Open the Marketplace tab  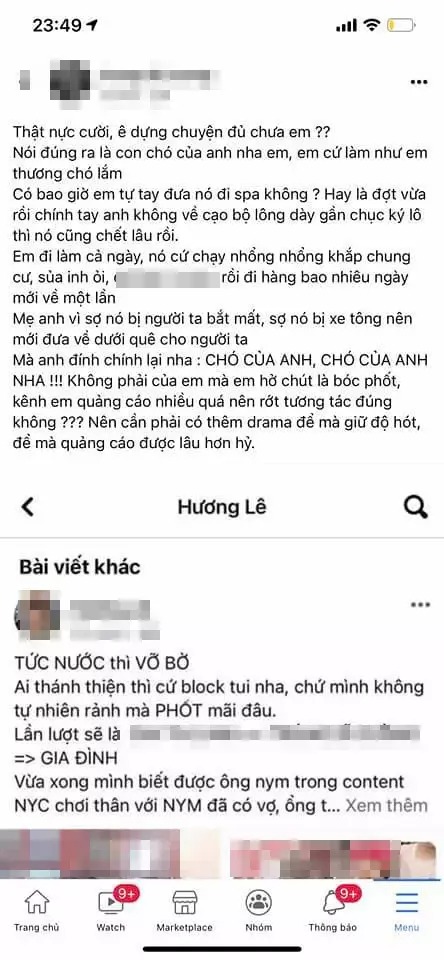(x=184, y=911)
